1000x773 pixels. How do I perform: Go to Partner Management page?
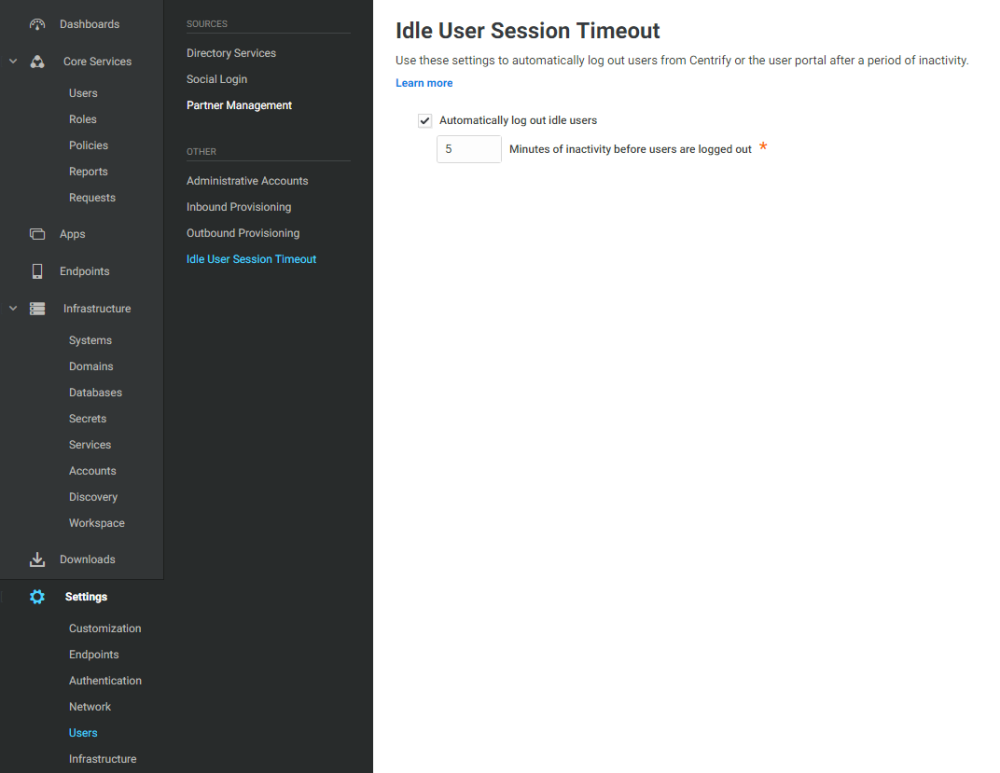click(x=239, y=105)
